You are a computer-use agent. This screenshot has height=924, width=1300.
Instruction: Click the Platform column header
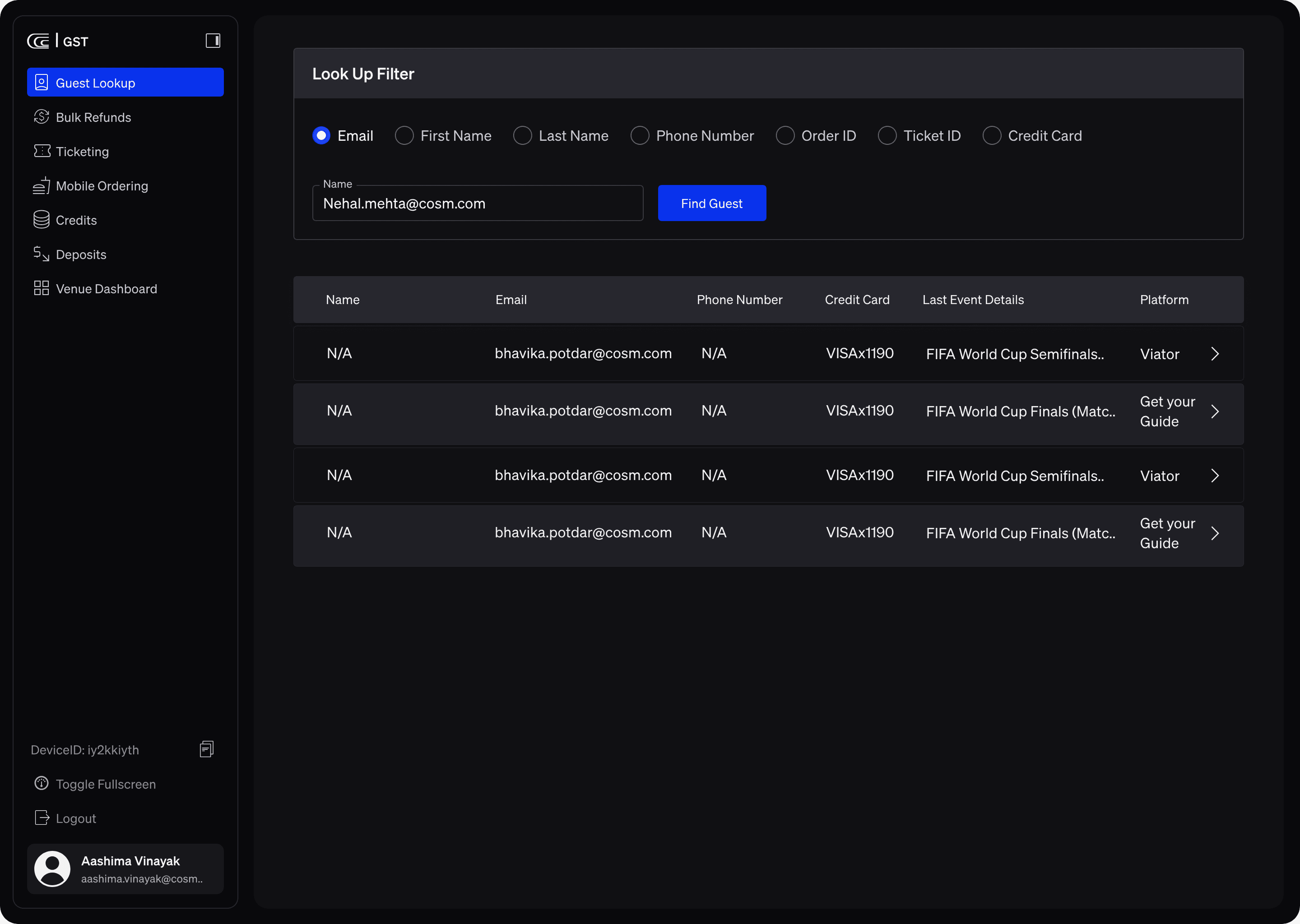(1164, 299)
